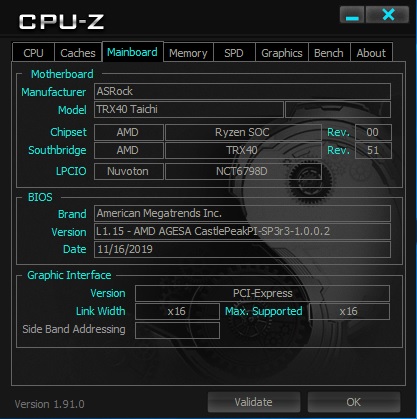Click the ASRock manufacturer field
Viewport: 417px width, 419px height.
[x=242, y=91]
